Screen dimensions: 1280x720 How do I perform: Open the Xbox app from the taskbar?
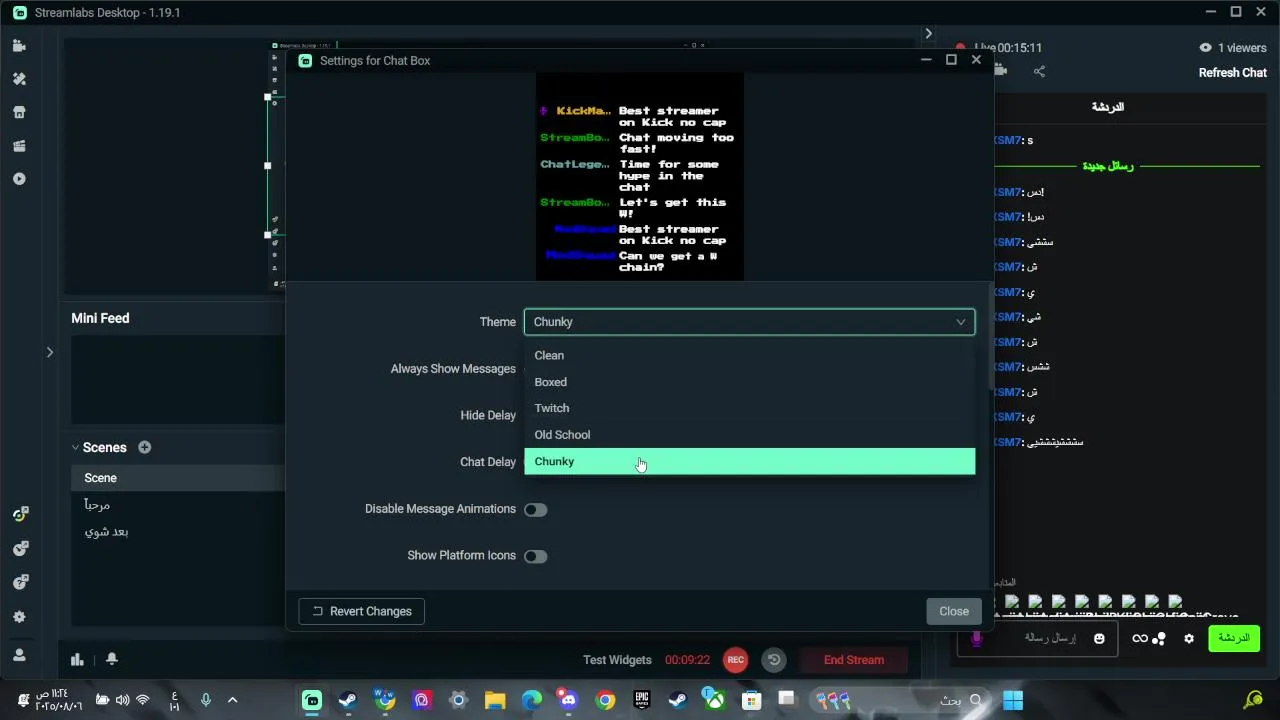coord(714,700)
